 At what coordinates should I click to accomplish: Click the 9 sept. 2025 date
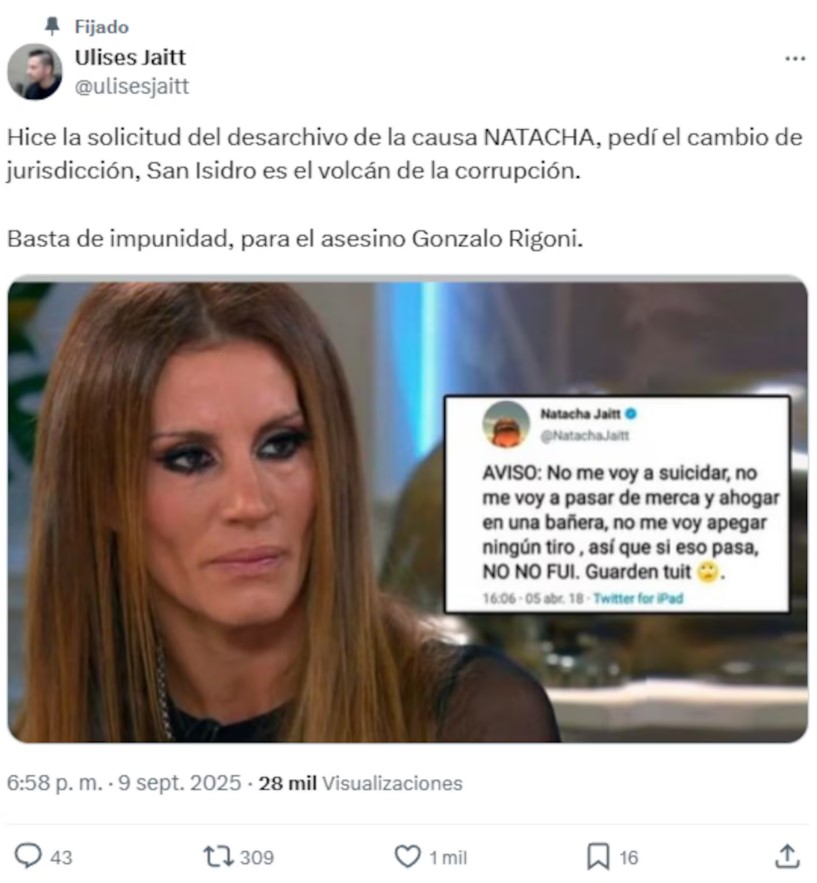[180, 783]
